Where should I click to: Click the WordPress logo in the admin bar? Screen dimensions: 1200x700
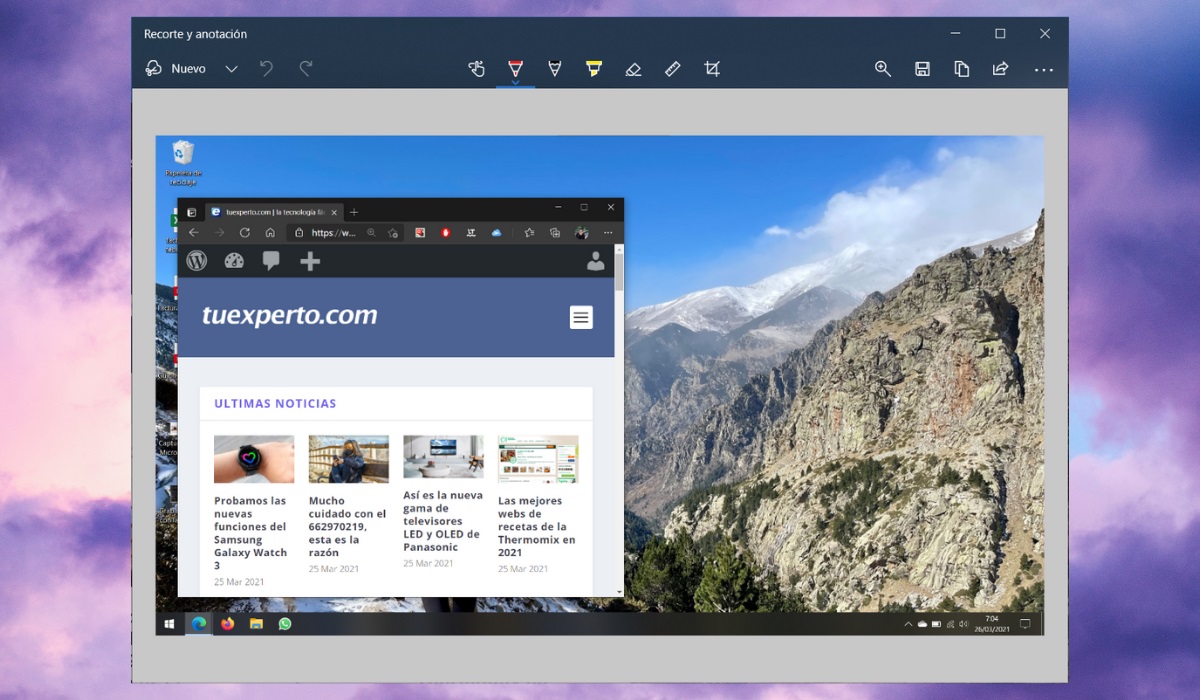pos(197,261)
